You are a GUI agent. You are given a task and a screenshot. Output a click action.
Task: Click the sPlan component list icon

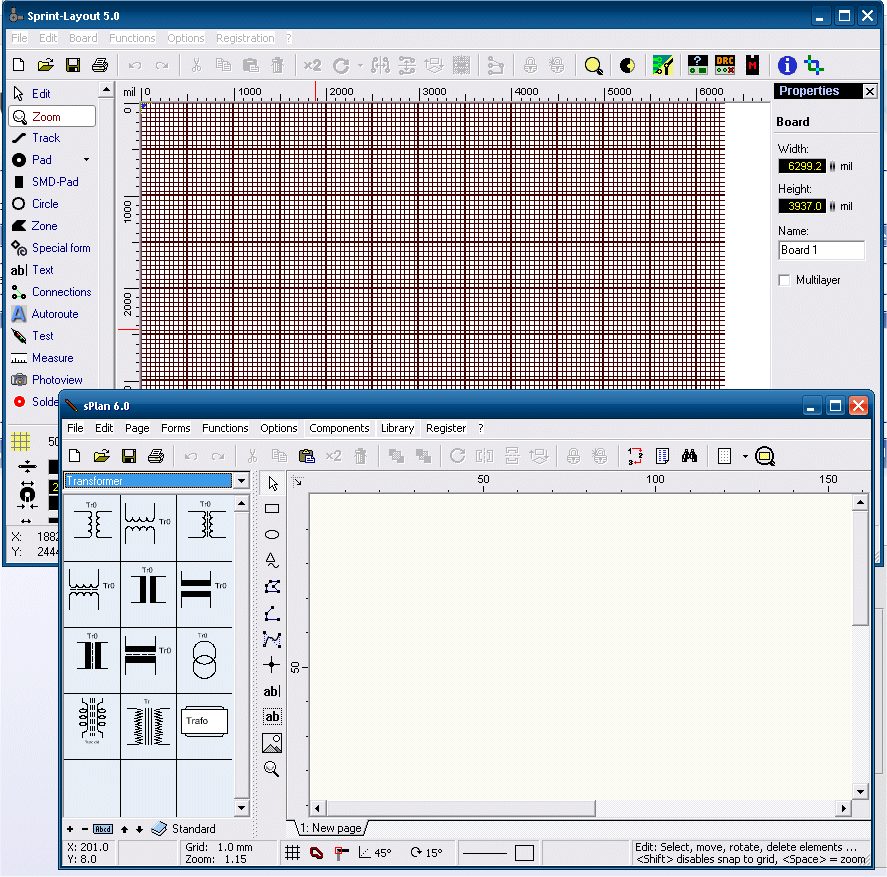(662, 457)
